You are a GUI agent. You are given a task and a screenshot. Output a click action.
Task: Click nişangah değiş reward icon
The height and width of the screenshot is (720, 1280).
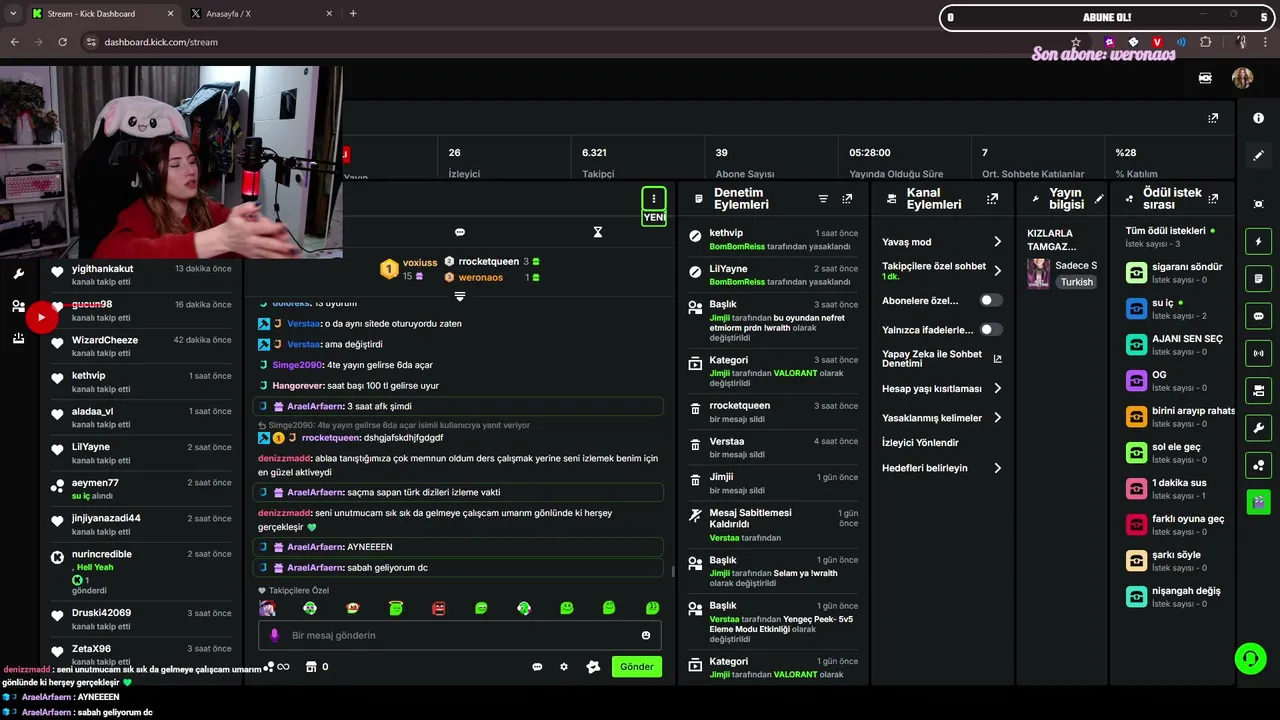[x=1136, y=597]
